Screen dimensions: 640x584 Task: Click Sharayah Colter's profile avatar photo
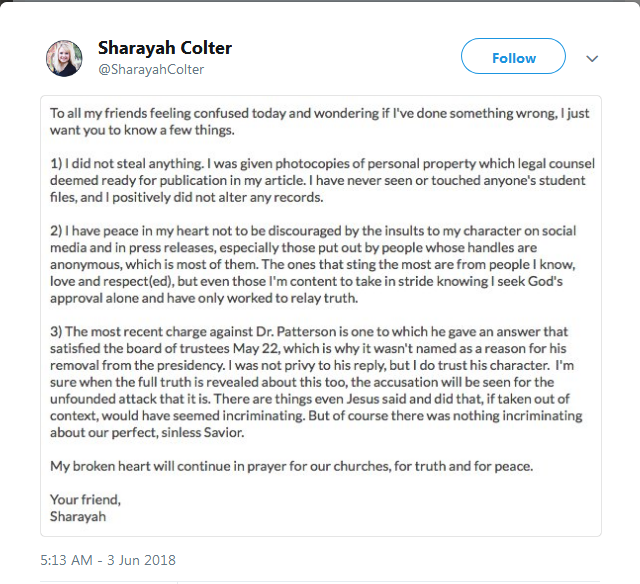(x=64, y=59)
